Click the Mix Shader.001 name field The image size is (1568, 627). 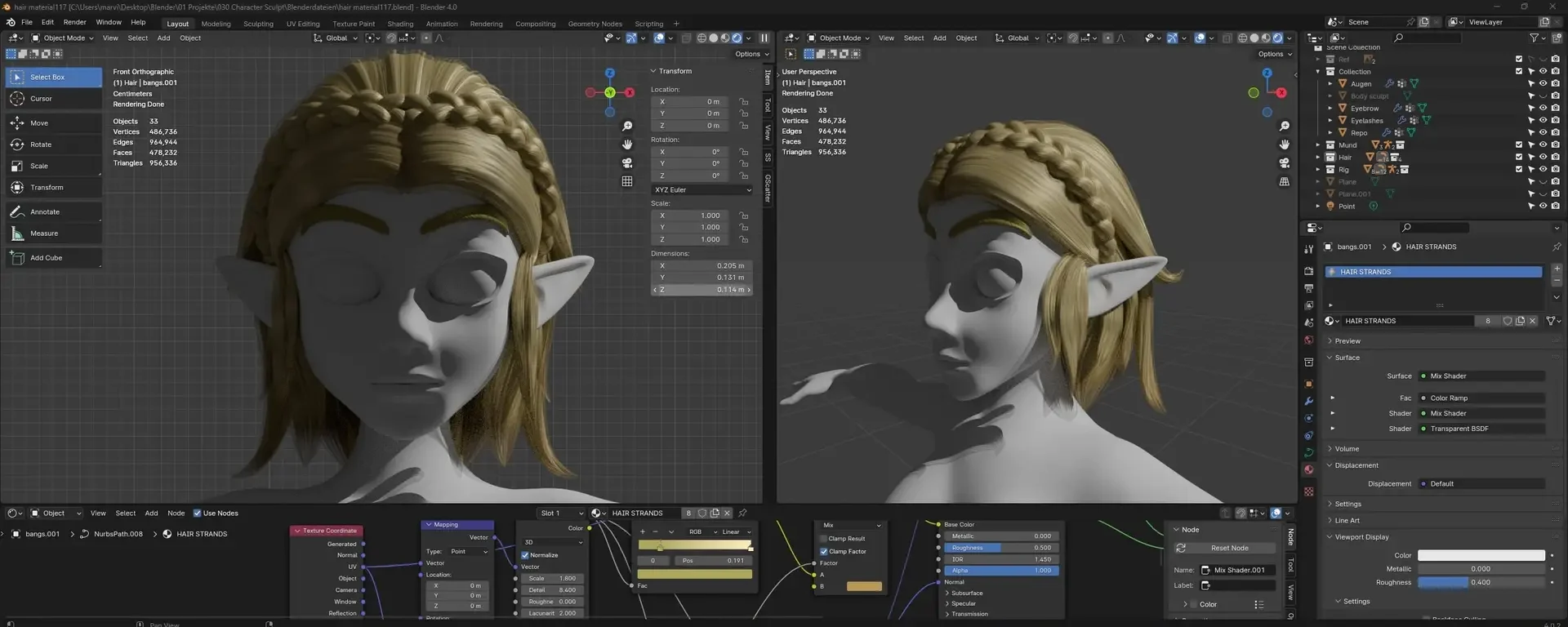click(x=1238, y=571)
